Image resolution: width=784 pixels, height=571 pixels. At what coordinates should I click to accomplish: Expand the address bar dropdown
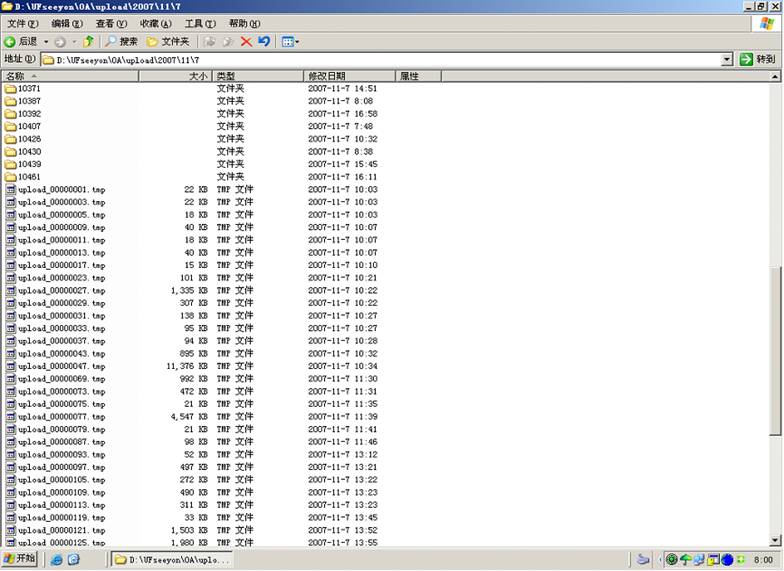(x=727, y=60)
